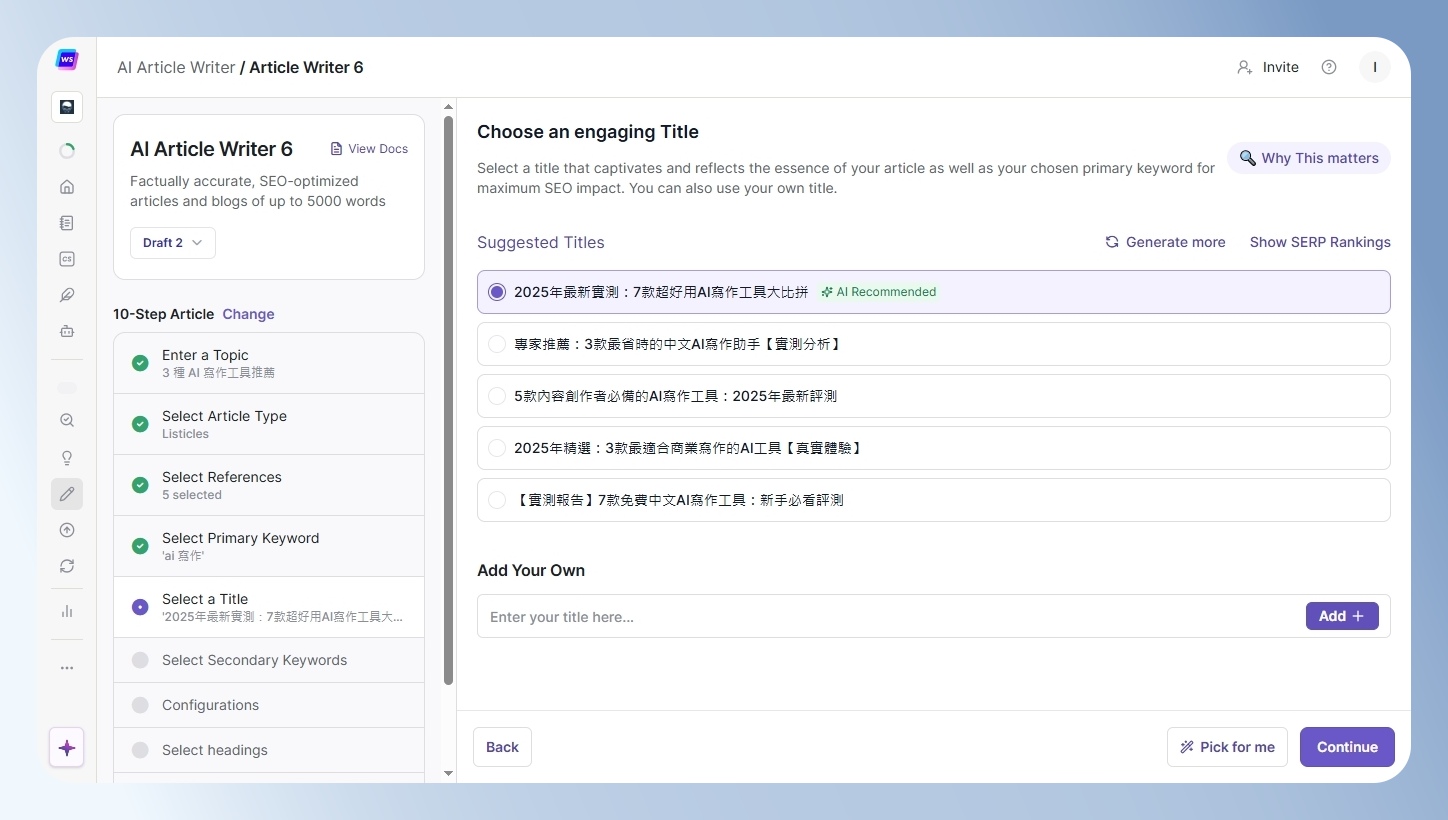Open the Select Article Type step
Screen dimensions: 1448x820
pyautogui.click(x=269, y=424)
